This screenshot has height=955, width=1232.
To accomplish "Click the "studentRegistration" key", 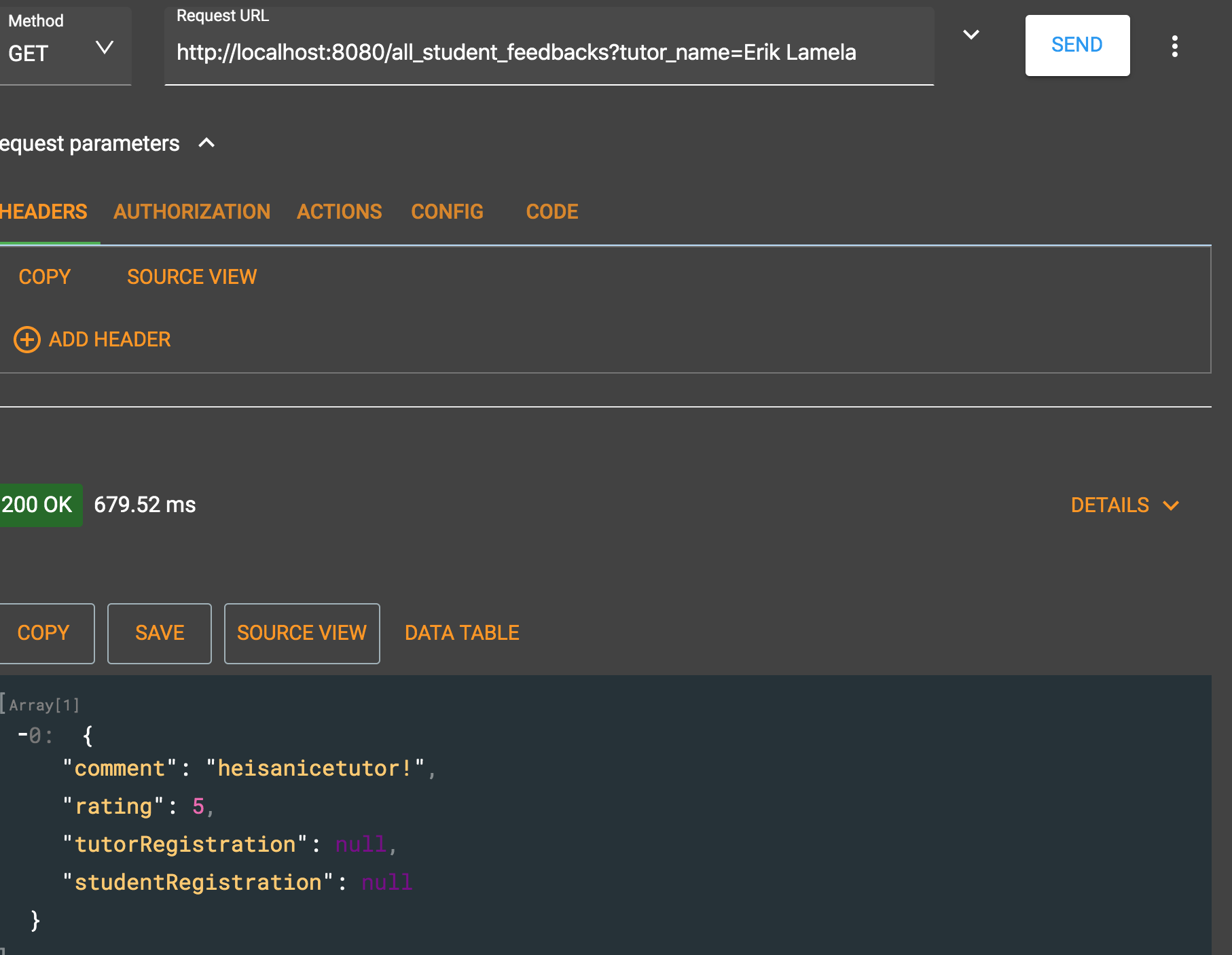I will (198, 882).
